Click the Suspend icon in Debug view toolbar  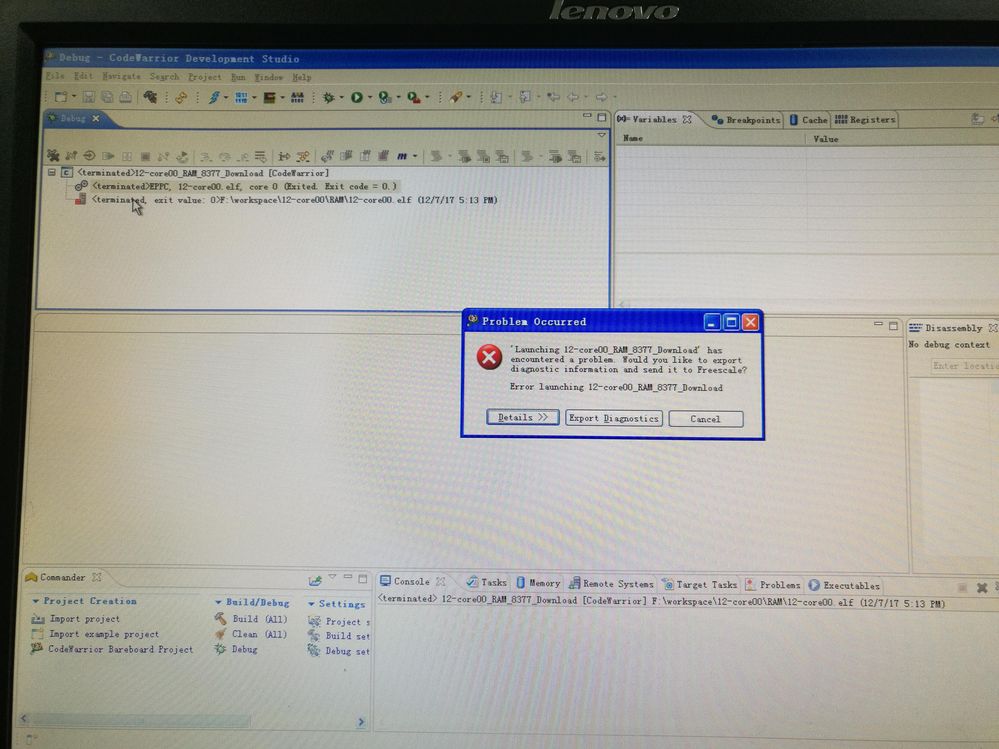tap(127, 156)
